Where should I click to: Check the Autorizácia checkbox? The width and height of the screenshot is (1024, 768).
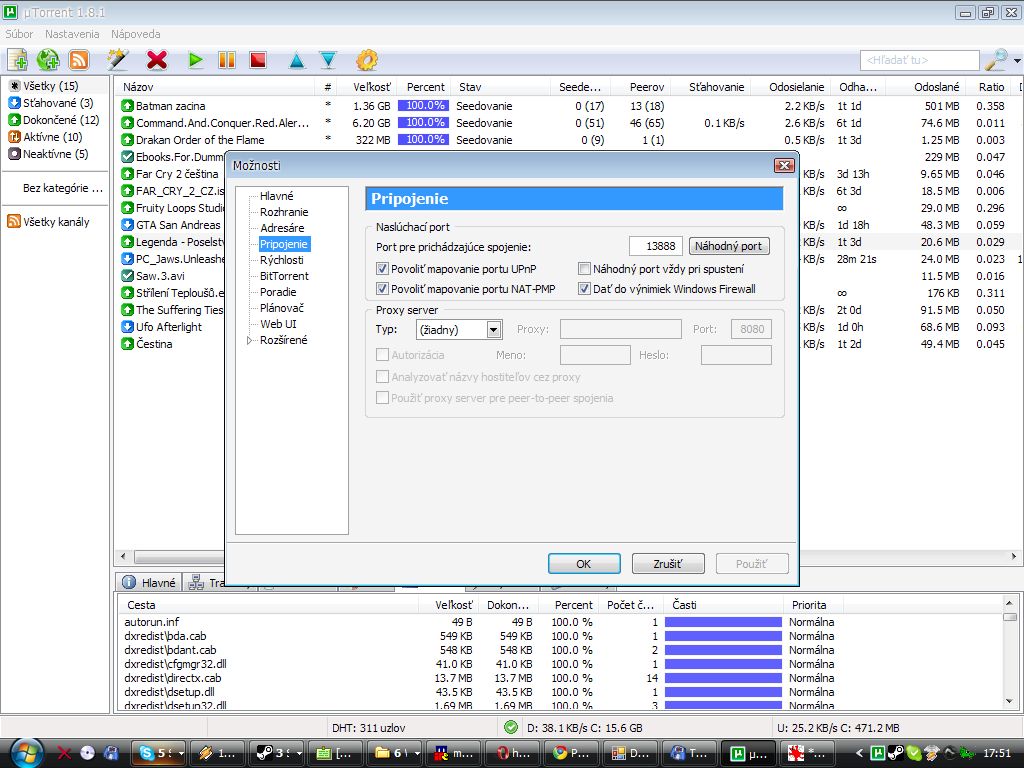click(383, 355)
